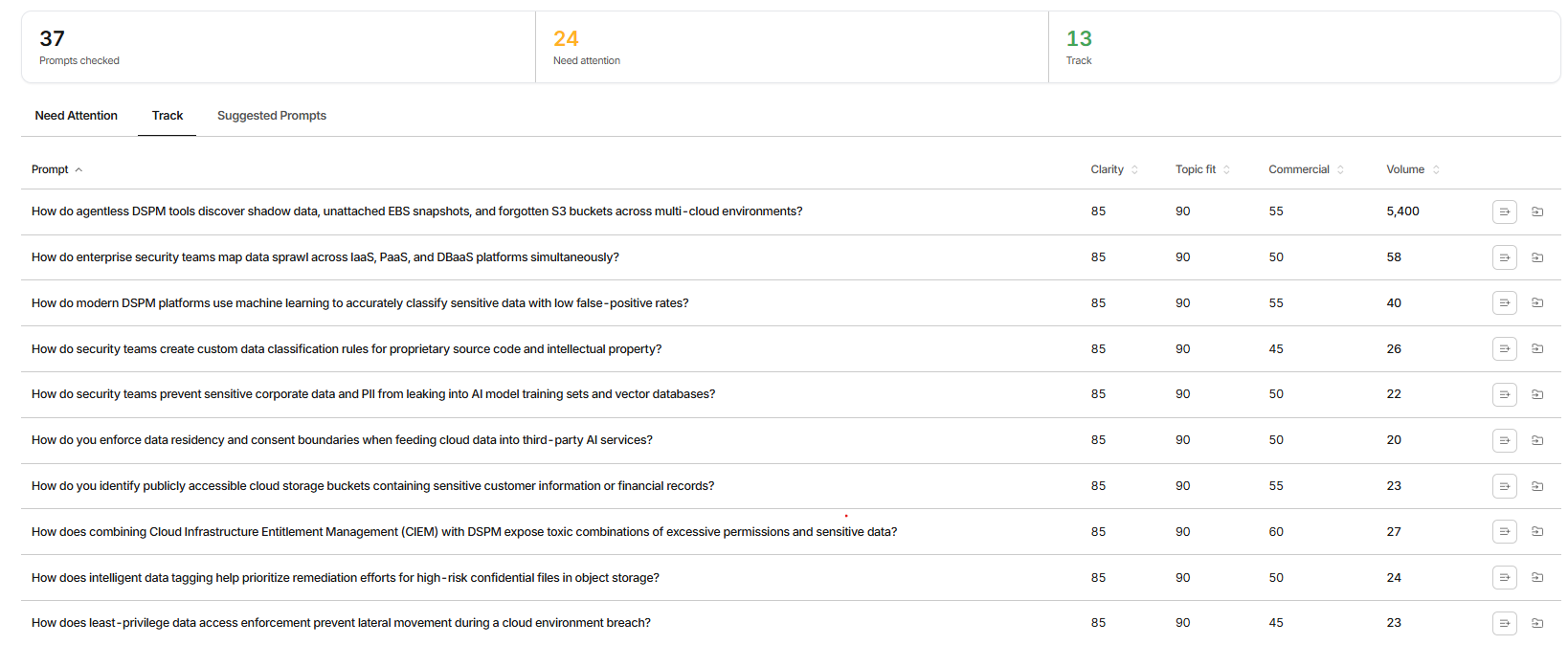Click the folder icon for the data residency prompt

pos(1537,440)
